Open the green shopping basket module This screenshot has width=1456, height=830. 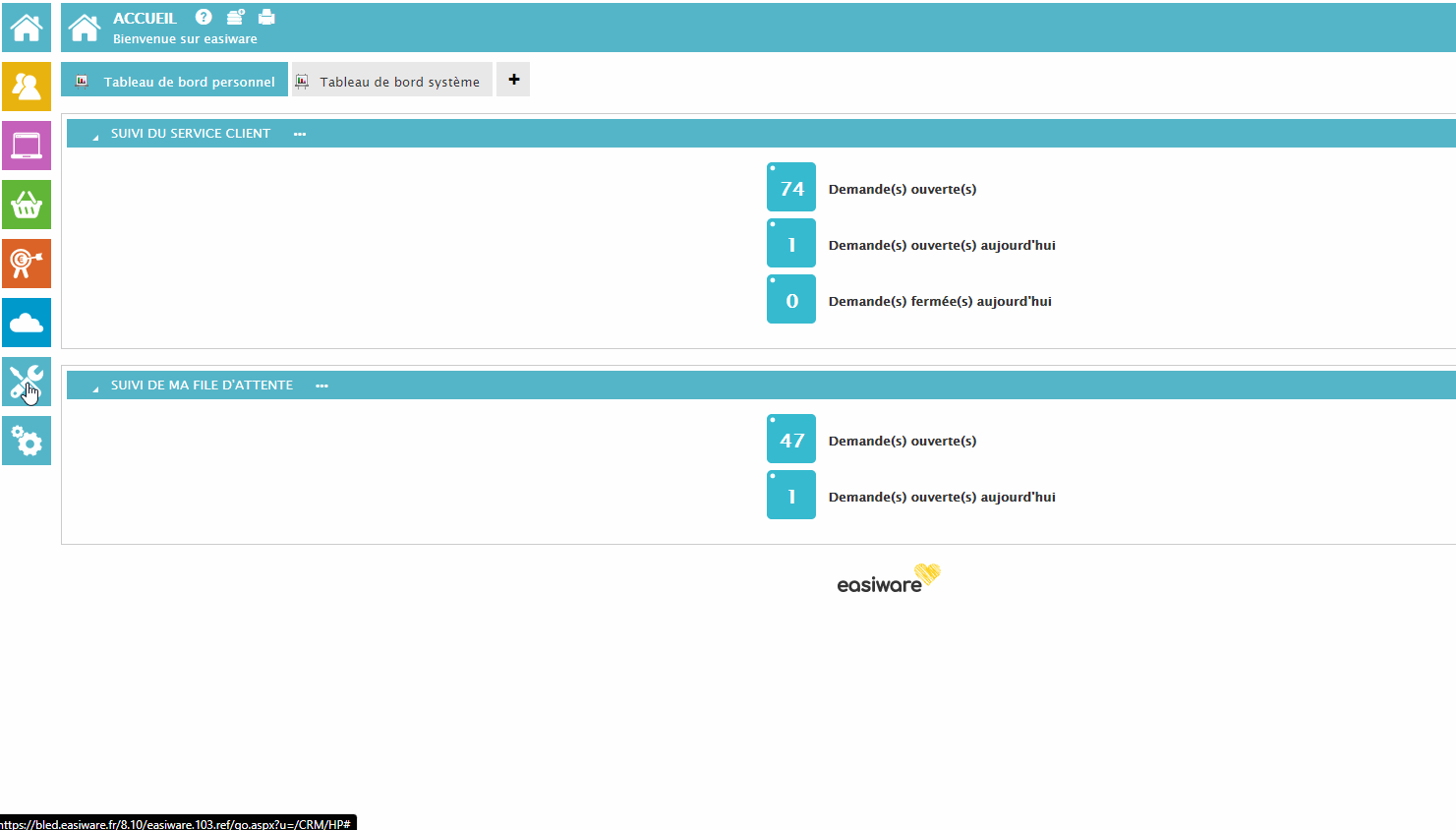coord(27,205)
